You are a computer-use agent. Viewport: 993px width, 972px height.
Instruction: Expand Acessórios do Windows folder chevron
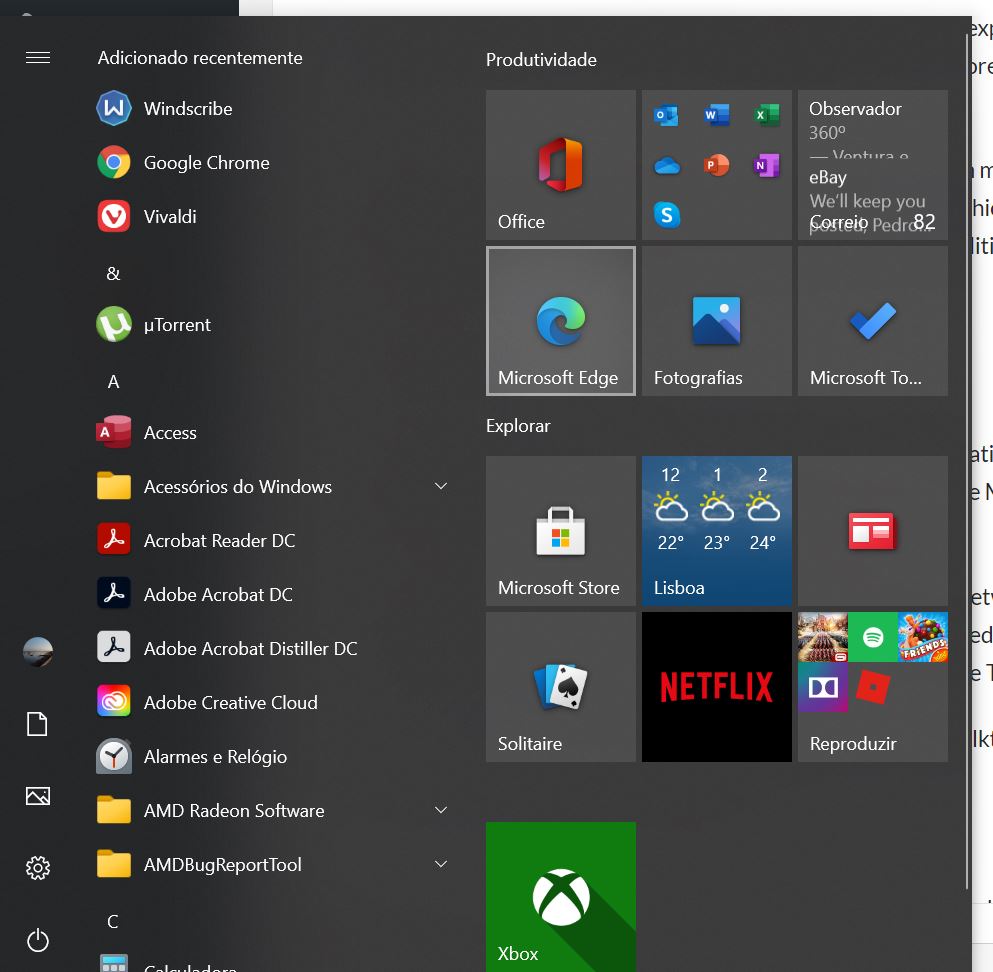click(x=441, y=486)
